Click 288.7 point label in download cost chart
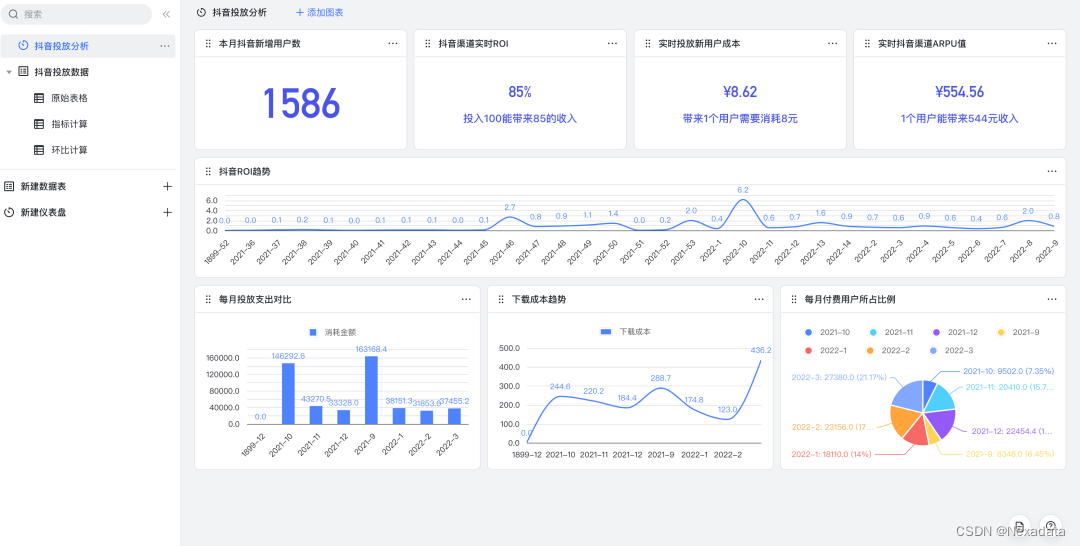The height and width of the screenshot is (546, 1080). 660,378
